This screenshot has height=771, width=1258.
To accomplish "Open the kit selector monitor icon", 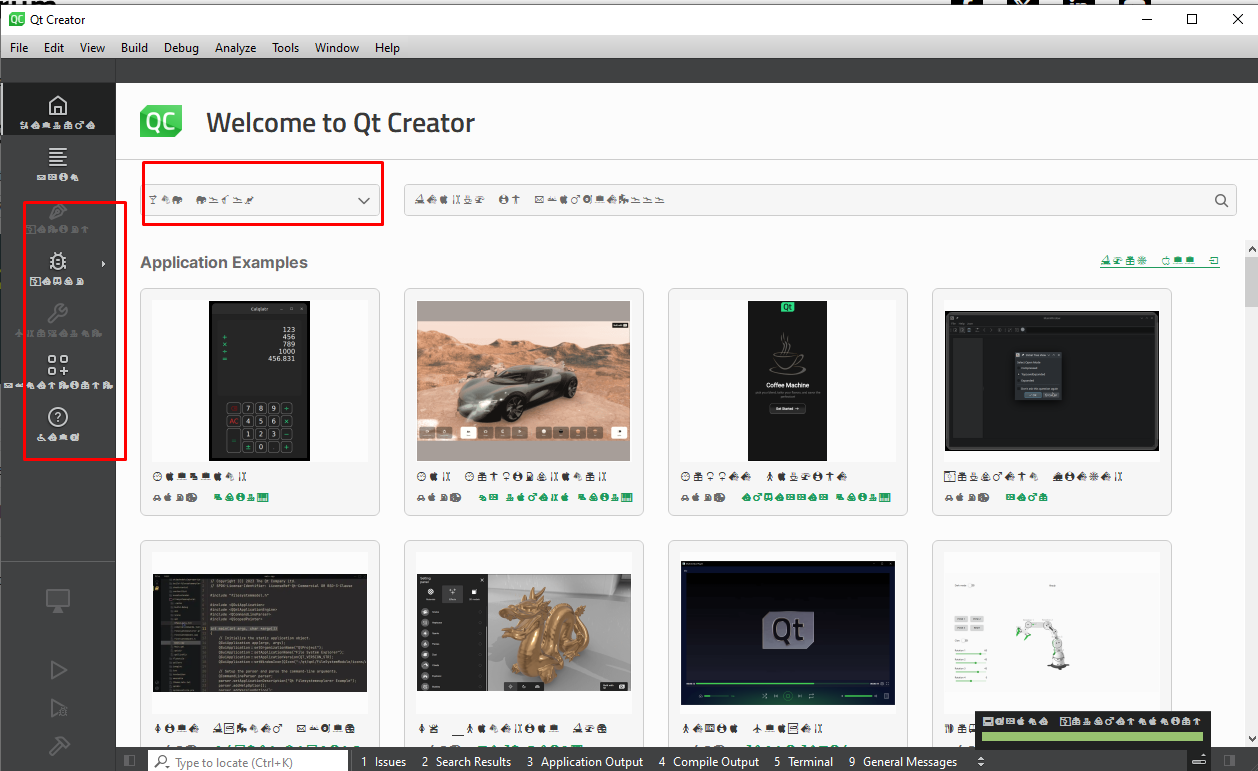I will click(x=58, y=600).
